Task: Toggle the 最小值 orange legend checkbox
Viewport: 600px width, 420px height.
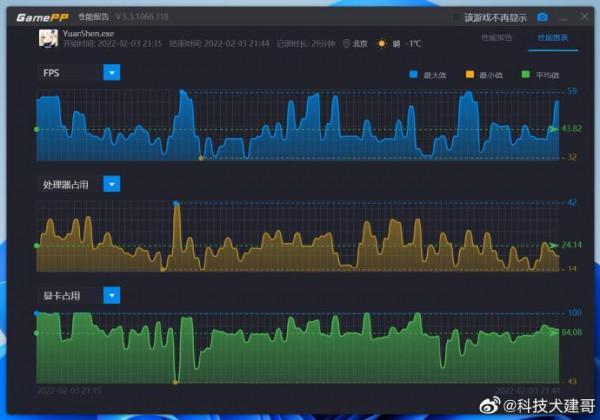Action: (471, 75)
